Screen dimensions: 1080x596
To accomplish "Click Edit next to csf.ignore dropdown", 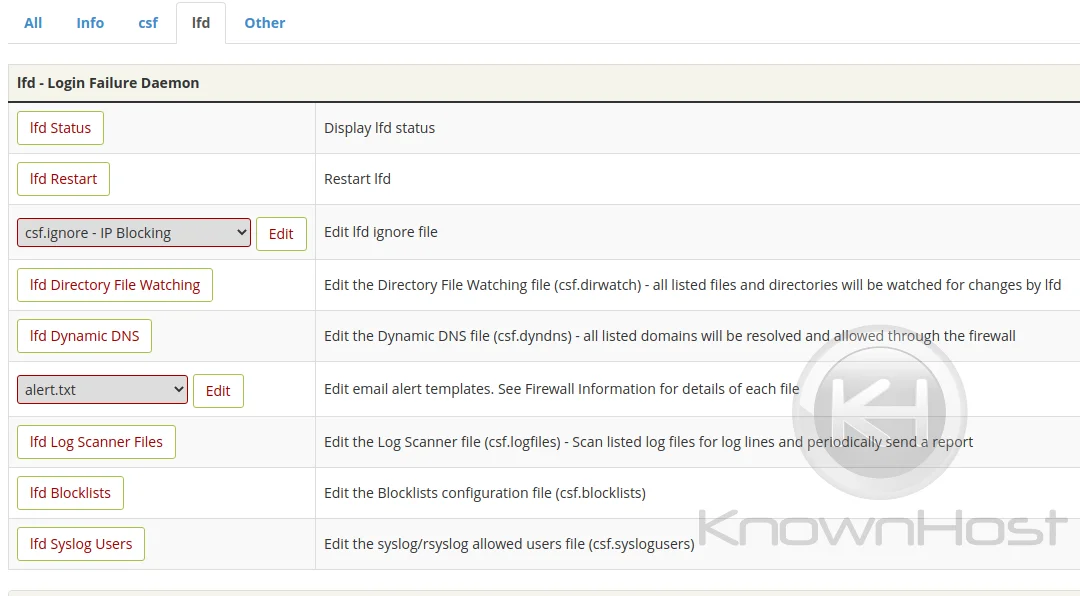I will pyautogui.click(x=281, y=234).
